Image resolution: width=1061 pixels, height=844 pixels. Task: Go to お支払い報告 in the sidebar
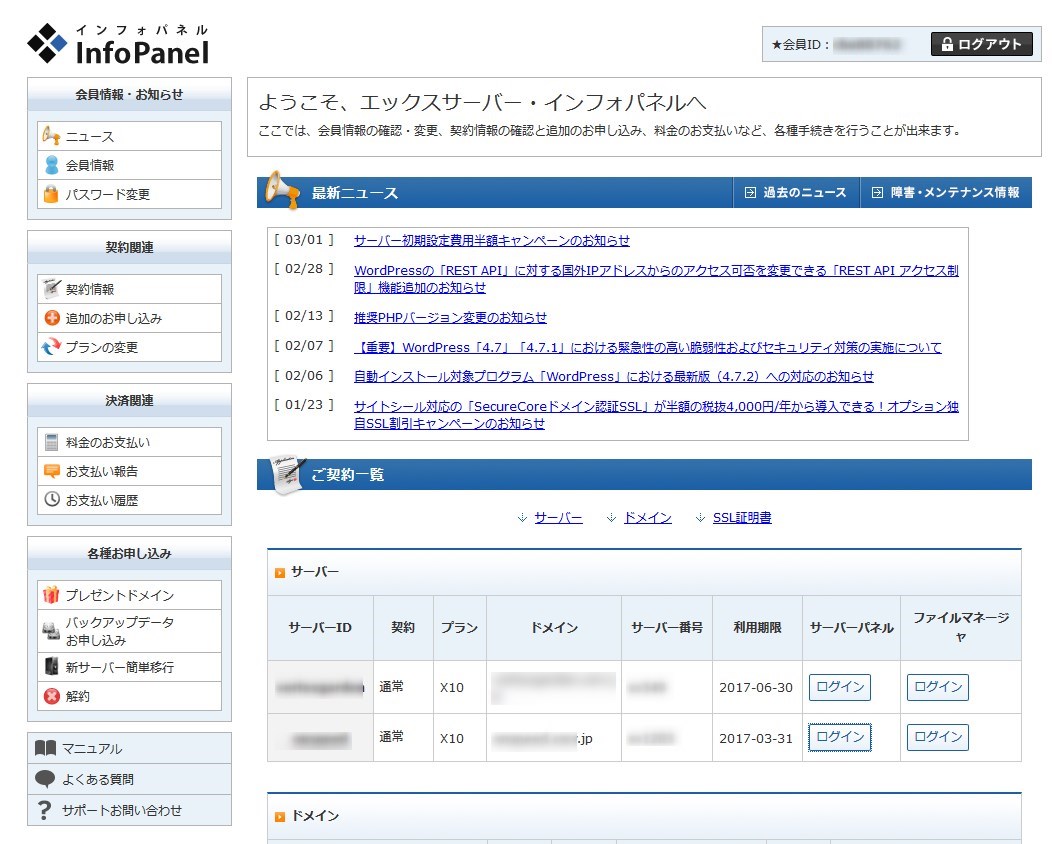[129, 471]
